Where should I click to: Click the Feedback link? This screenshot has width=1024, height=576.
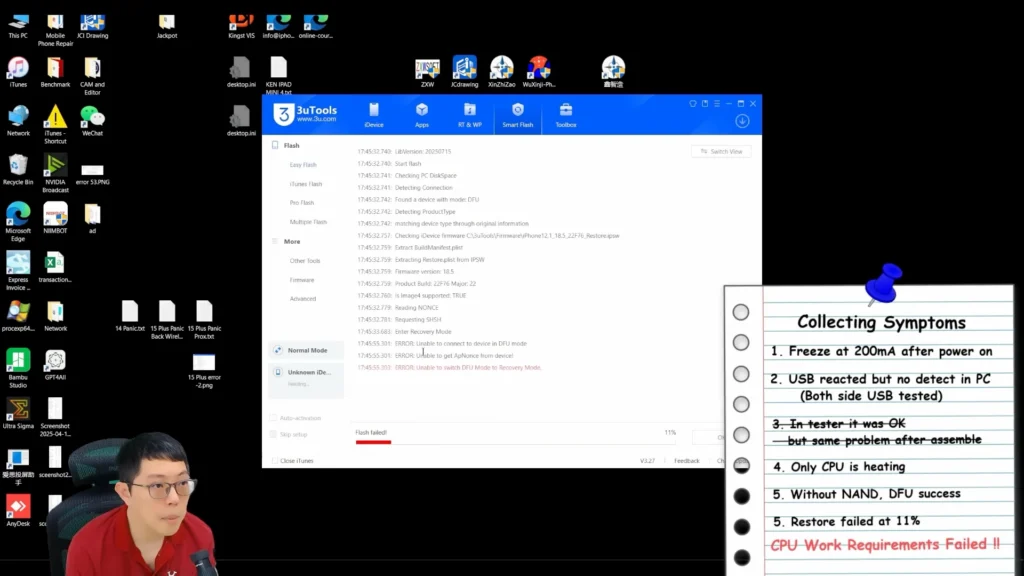(x=686, y=461)
